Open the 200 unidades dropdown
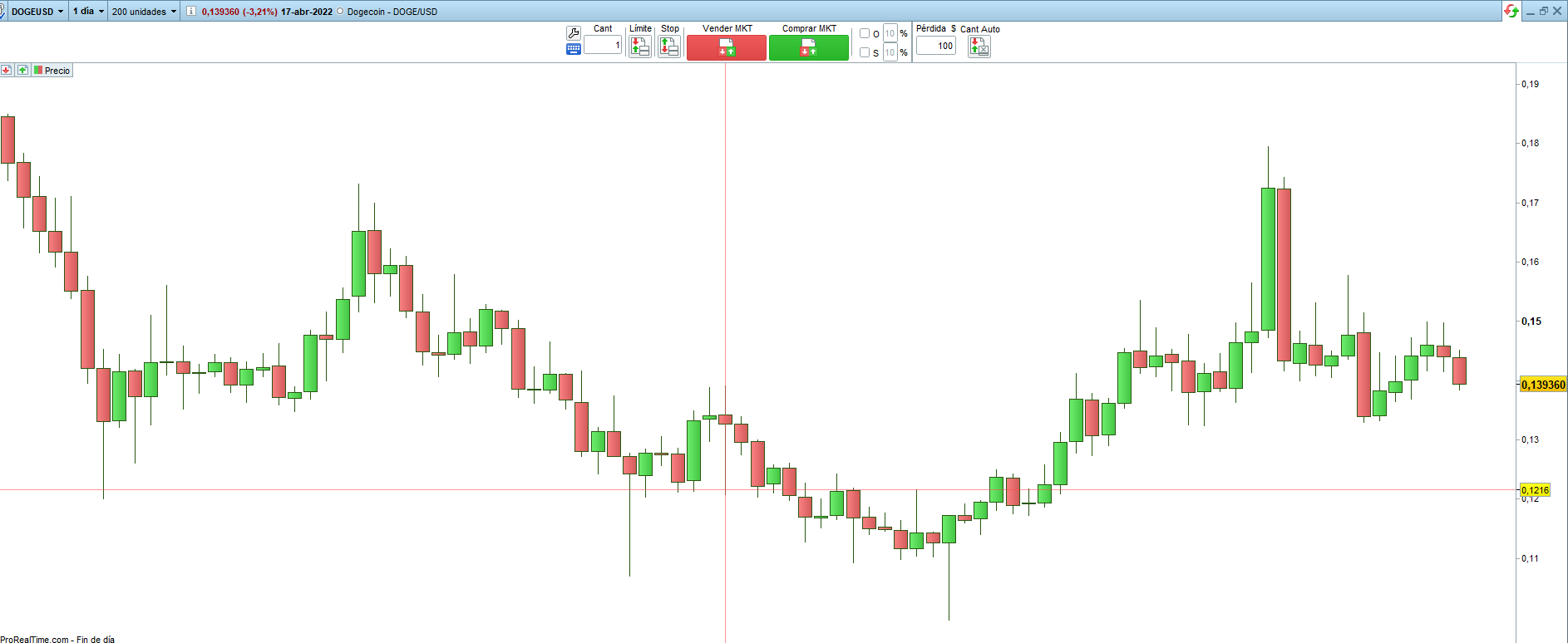The width and height of the screenshot is (1568, 643). click(x=144, y=12)
